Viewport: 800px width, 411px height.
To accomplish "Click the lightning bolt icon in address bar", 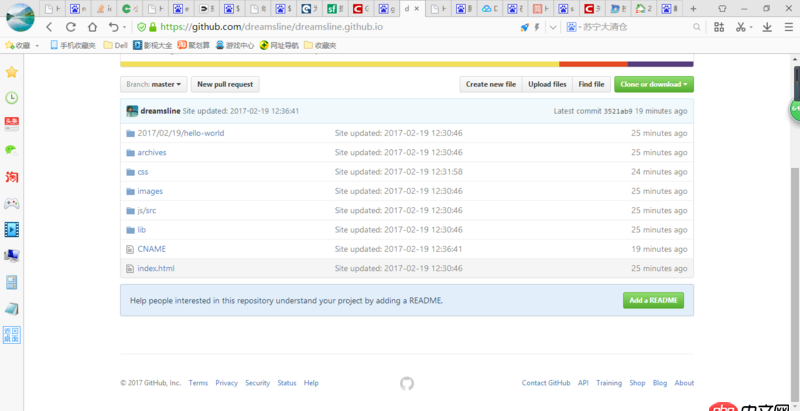I will 537,28.
